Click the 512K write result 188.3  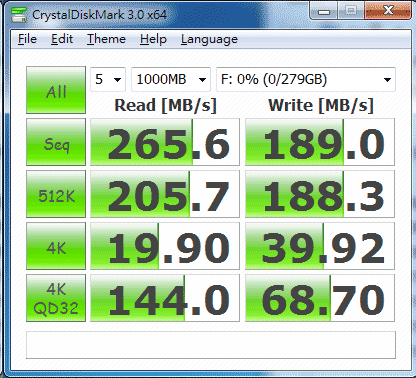(x=320, y=194)
